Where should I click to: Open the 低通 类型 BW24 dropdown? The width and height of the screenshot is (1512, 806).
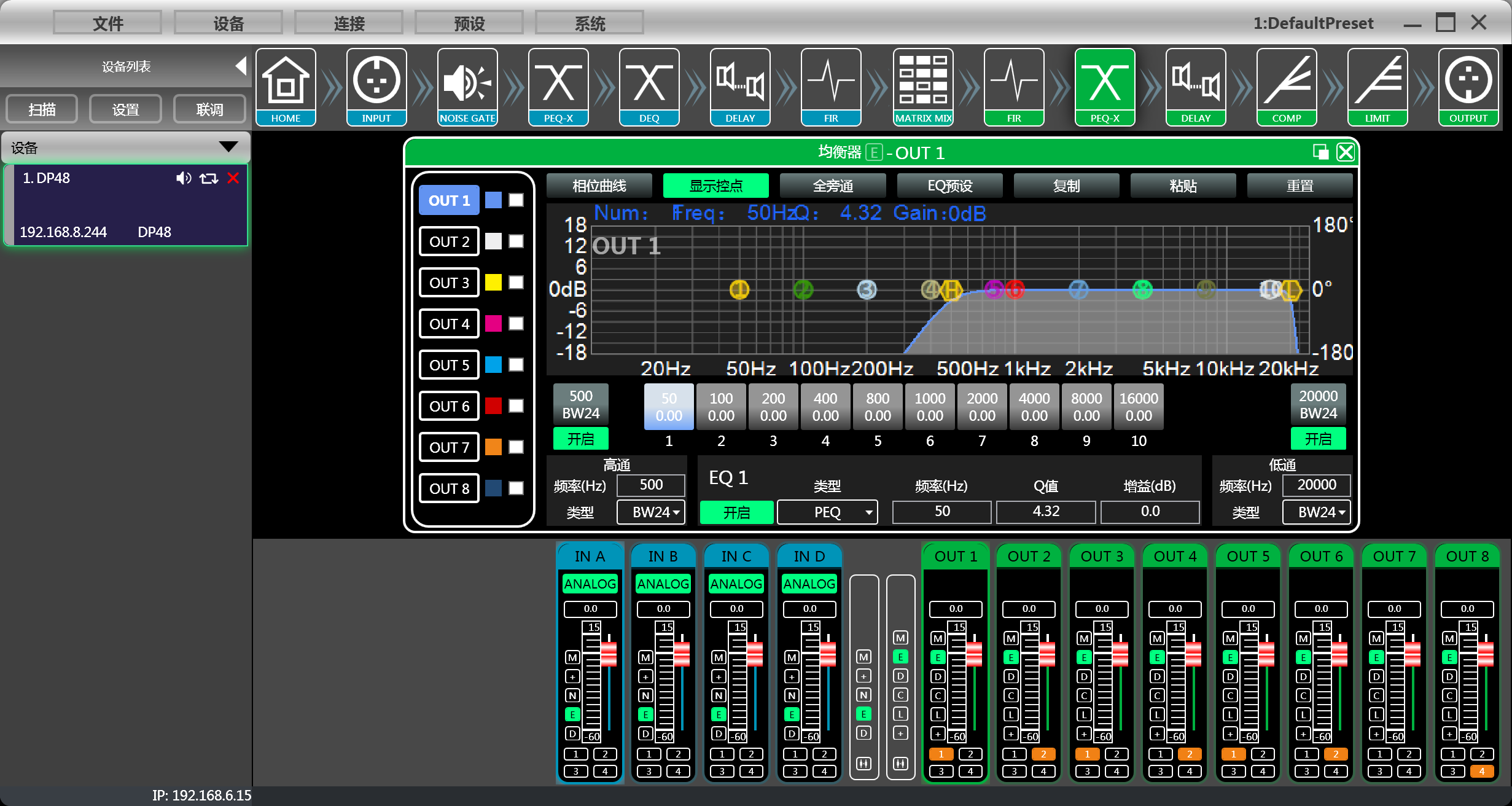(1317, 512)
